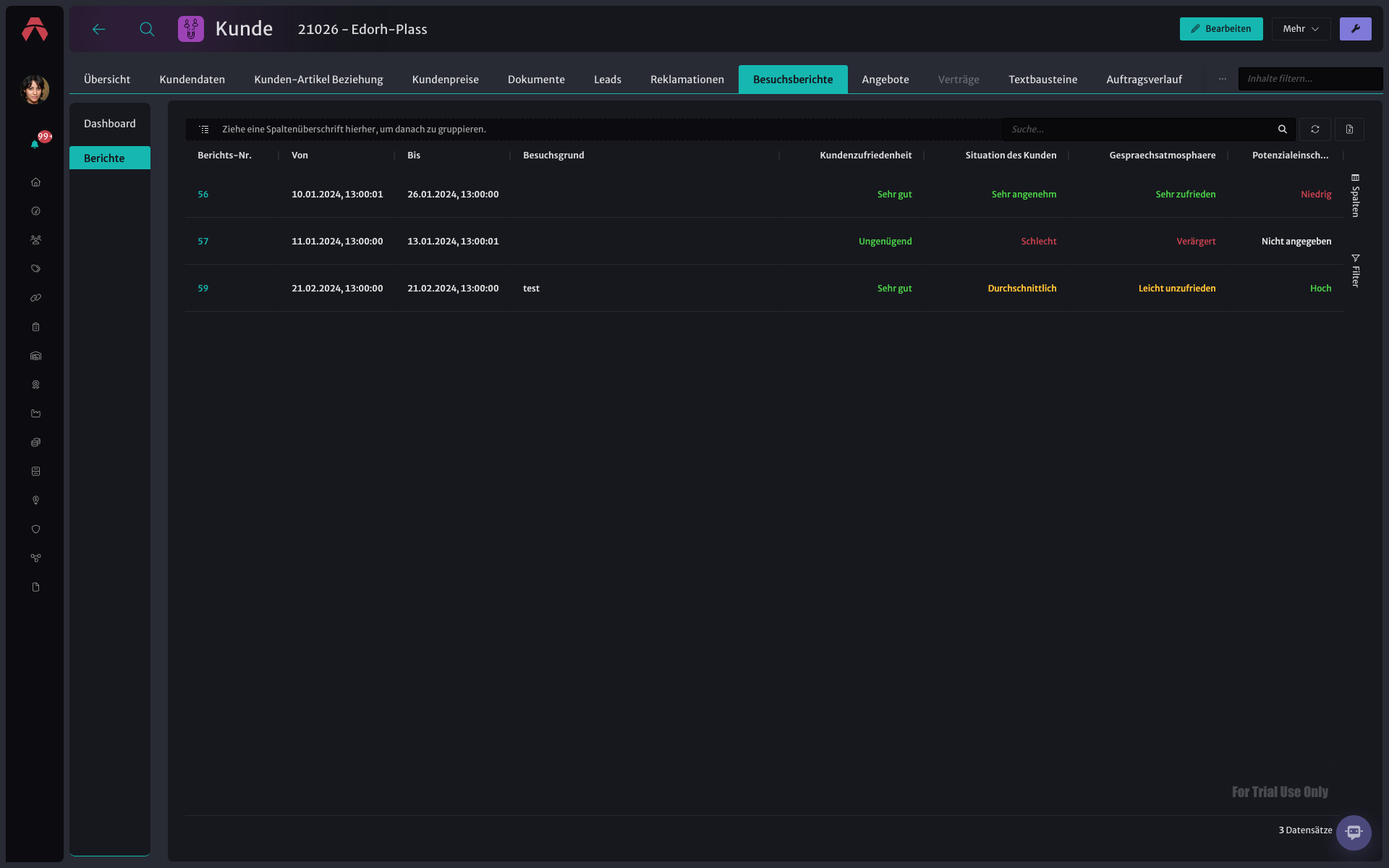This screenshot has height=868, width=1389.
Task: Select Berichte in left panel
Action: coord(110,158)
